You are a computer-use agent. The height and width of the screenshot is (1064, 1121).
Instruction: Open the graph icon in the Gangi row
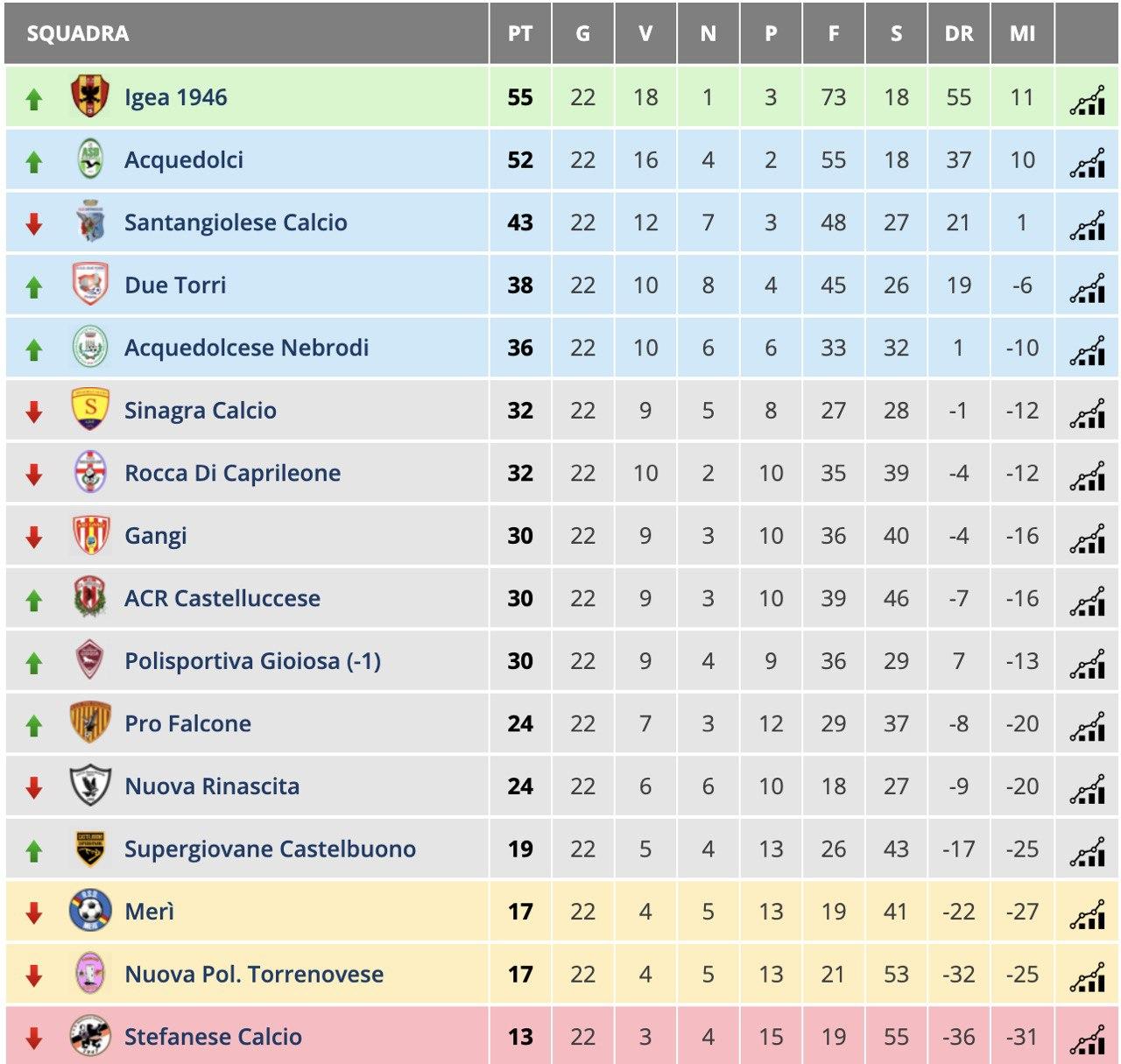1087,539
